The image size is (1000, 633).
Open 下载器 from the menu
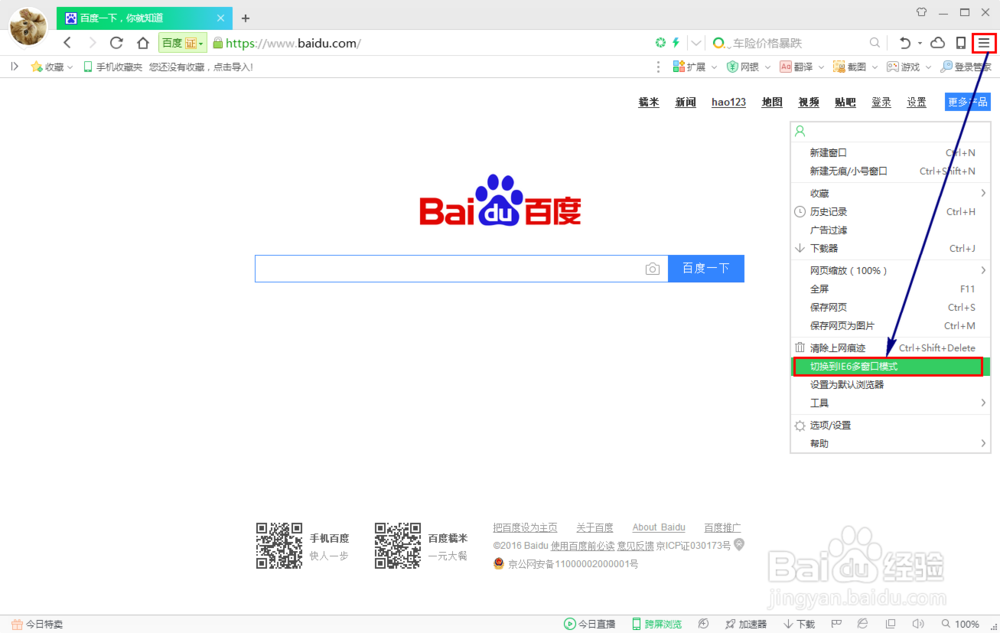[x=890, y=249]
